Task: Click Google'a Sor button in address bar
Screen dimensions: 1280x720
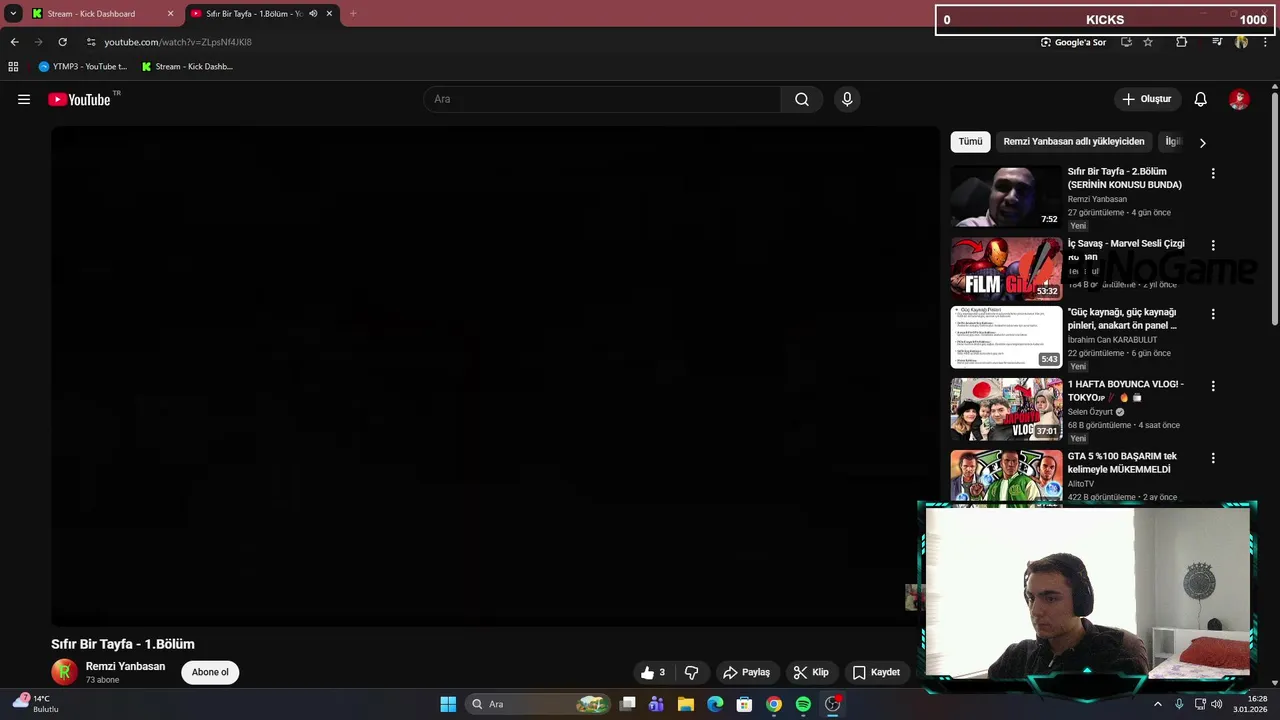Action: 1073,42
